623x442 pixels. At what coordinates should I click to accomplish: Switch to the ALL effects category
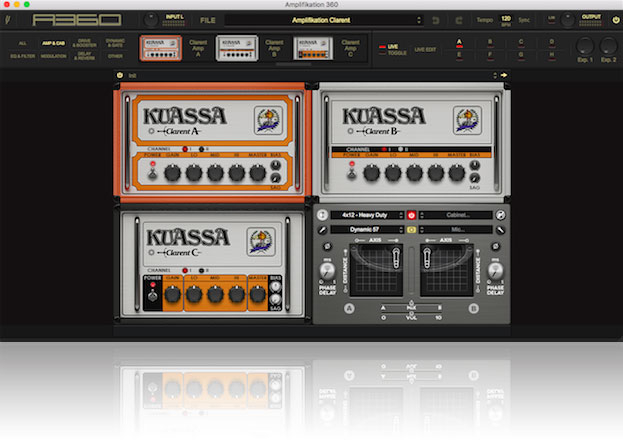(x=22, y=43)
